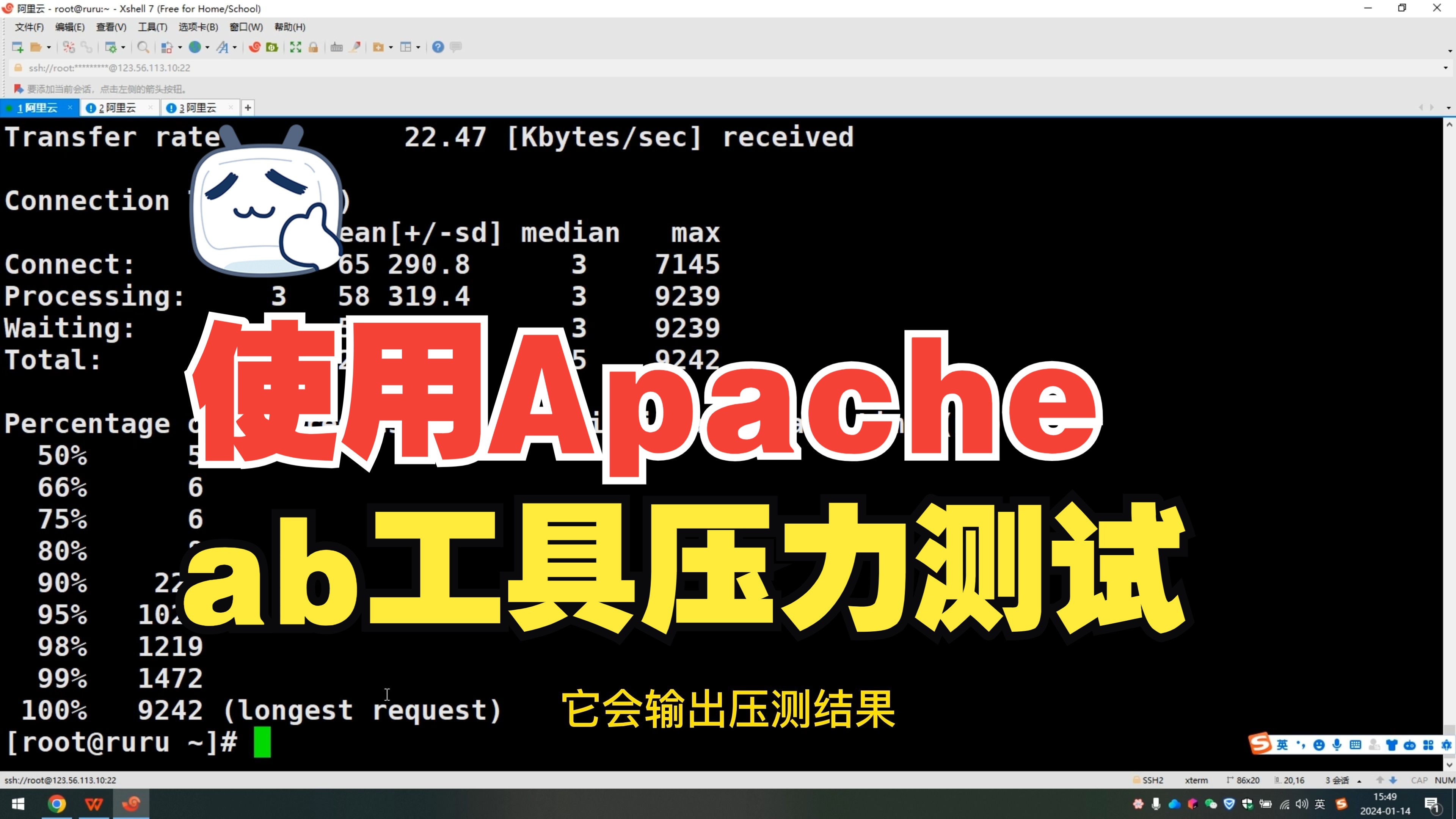Image resolution: width=1456 pixels, height=819 pixels.
Task: Click the red Xshell swirl toolbar icon
Action: (255, 47)
